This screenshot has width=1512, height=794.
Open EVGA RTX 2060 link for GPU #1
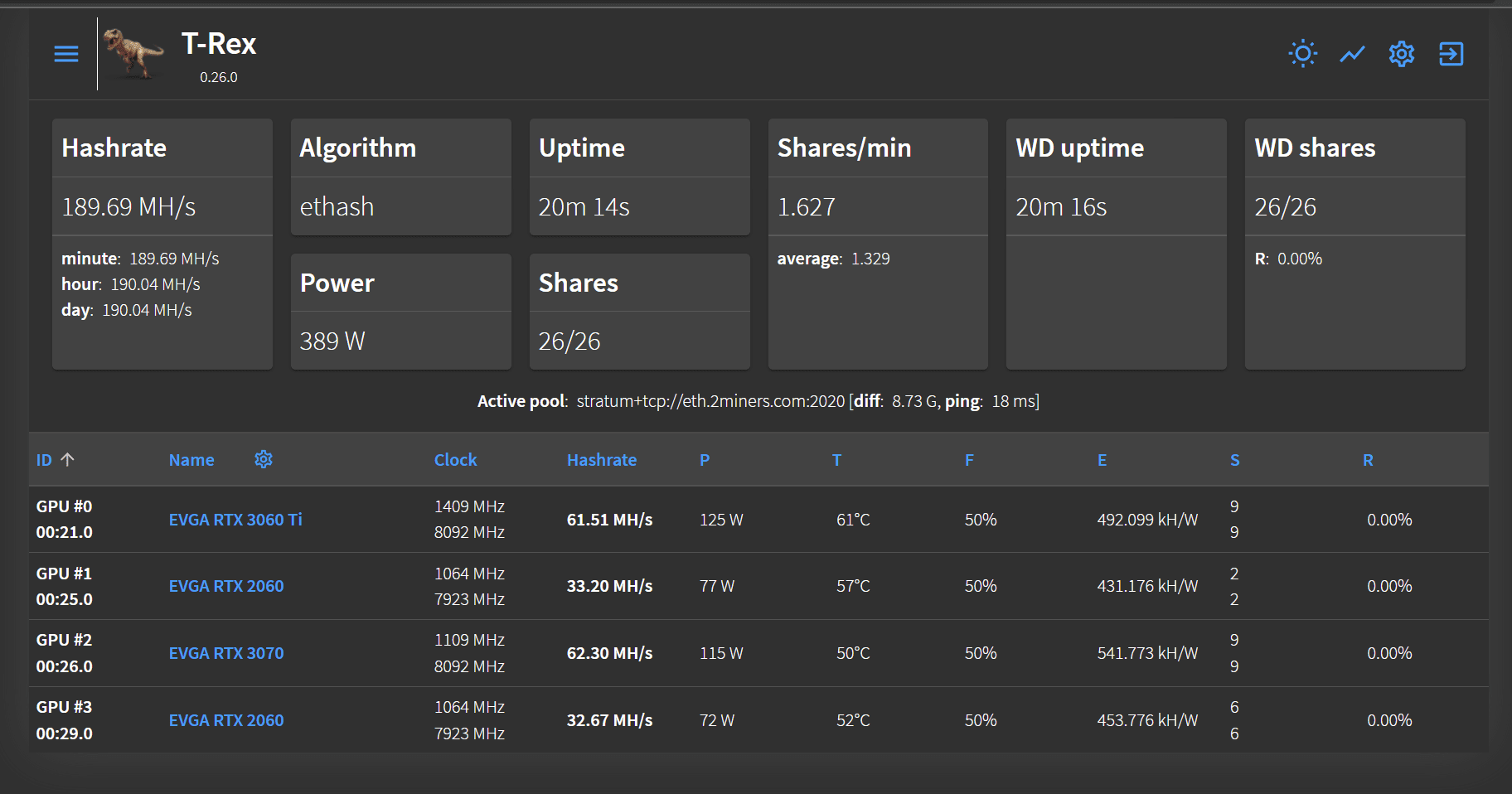226,586
